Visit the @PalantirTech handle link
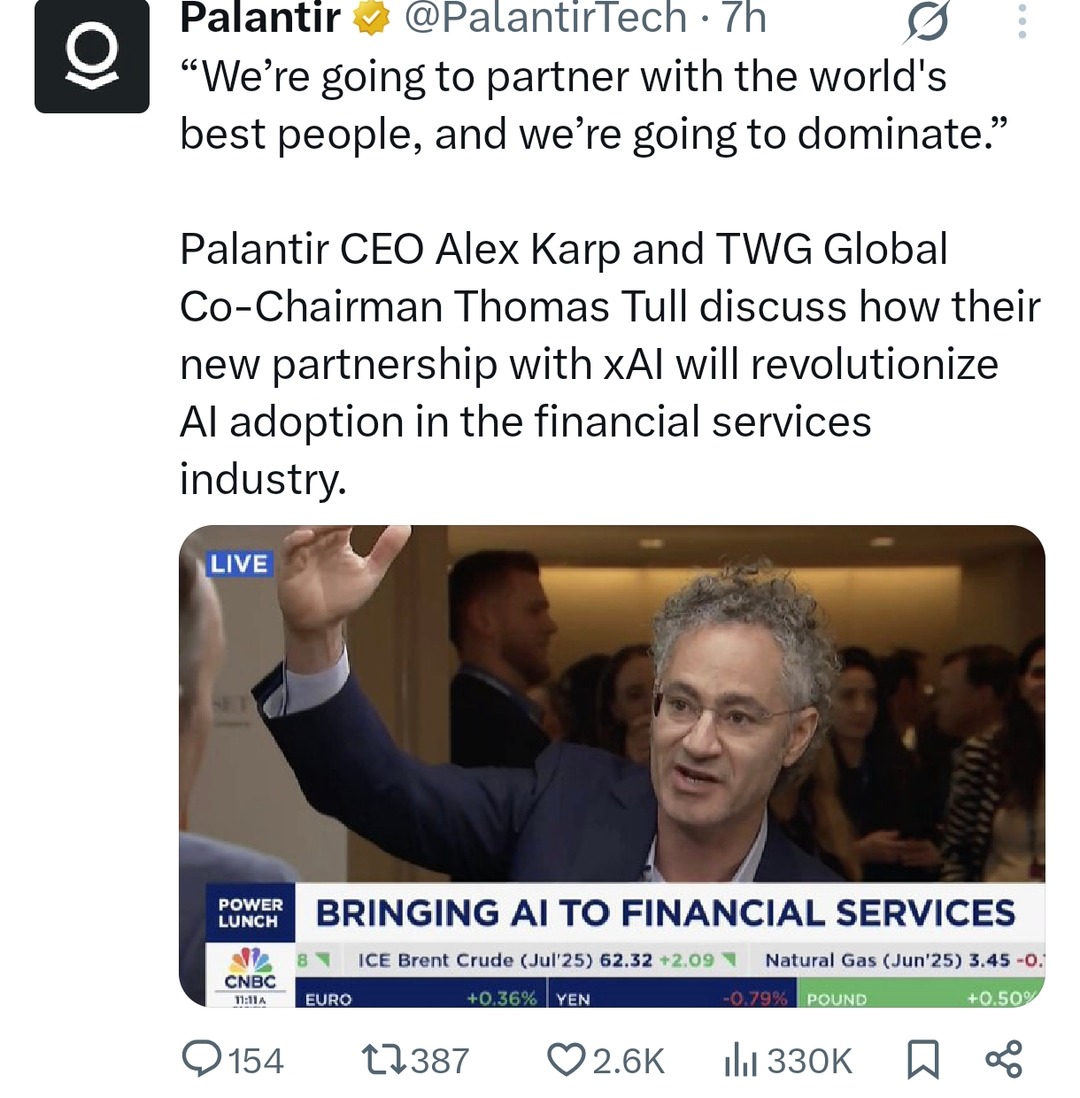 545,17
